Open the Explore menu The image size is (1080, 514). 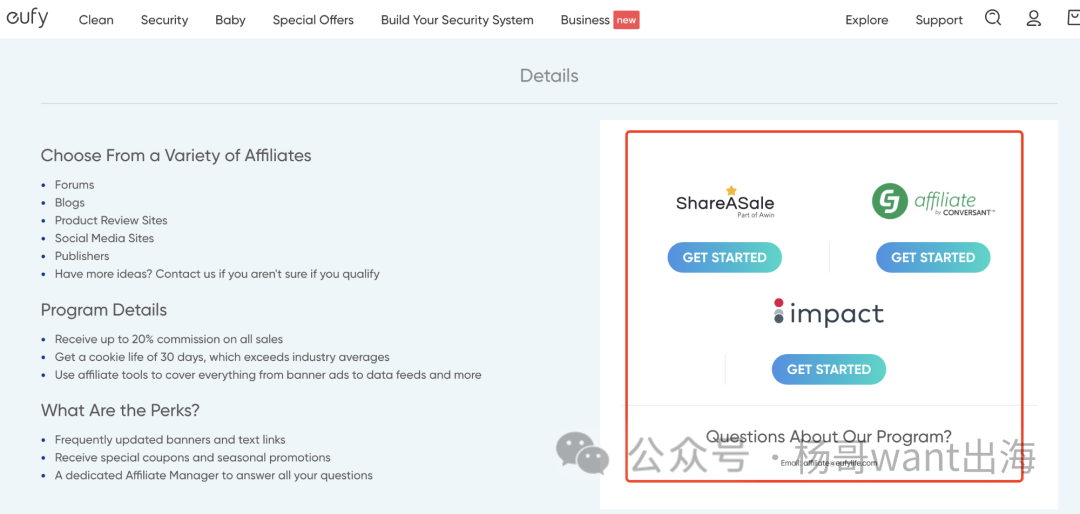pyautogui.click(x=866, y=20)
